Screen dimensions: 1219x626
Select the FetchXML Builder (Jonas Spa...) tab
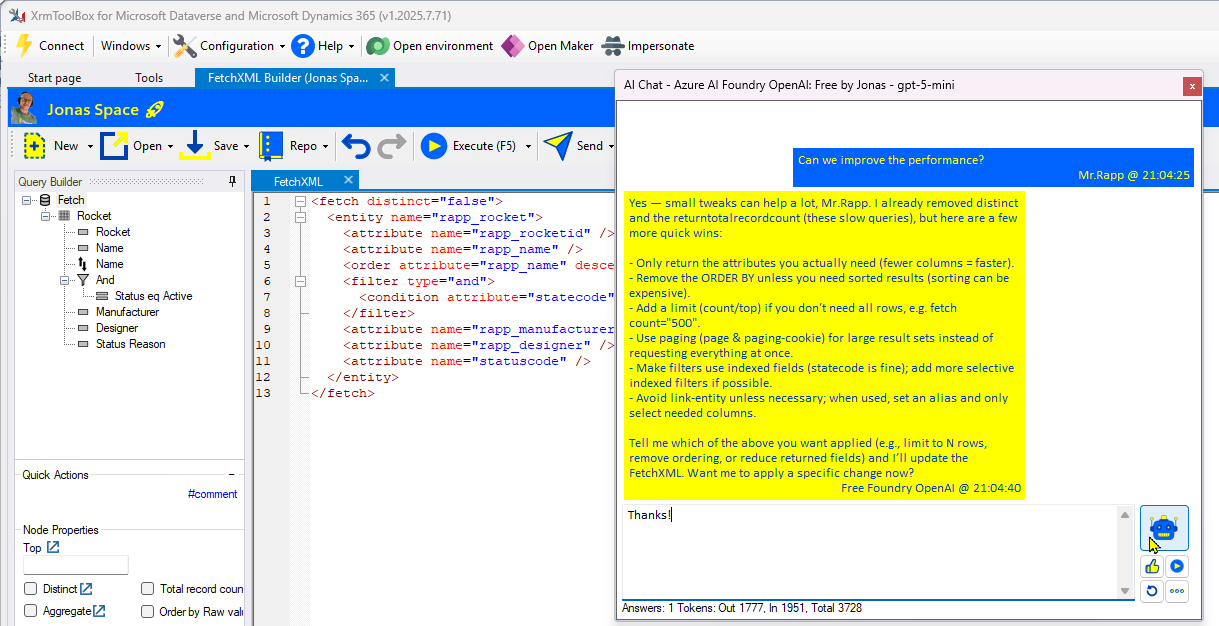pos(295,77)
